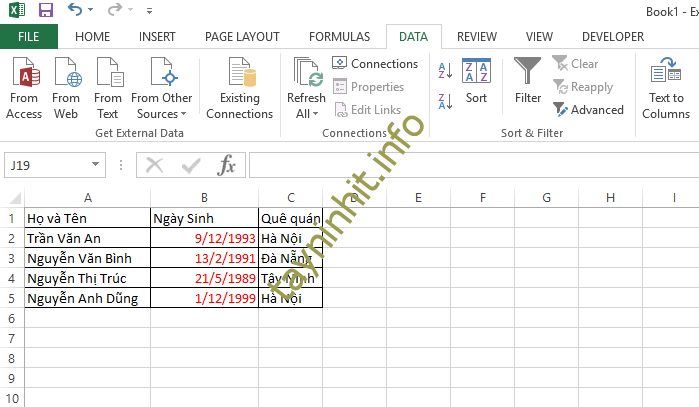Click the Sort Z to A icon

tap(445, 101)
